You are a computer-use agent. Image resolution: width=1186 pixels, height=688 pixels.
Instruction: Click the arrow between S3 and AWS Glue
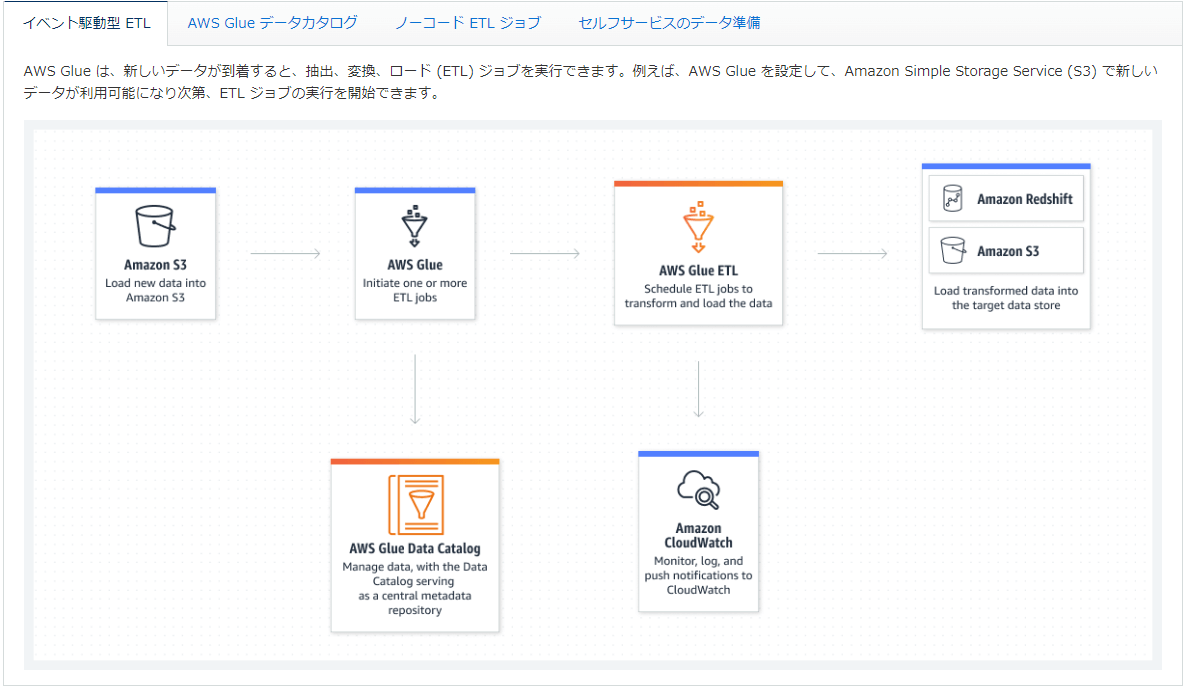(283, 253)
